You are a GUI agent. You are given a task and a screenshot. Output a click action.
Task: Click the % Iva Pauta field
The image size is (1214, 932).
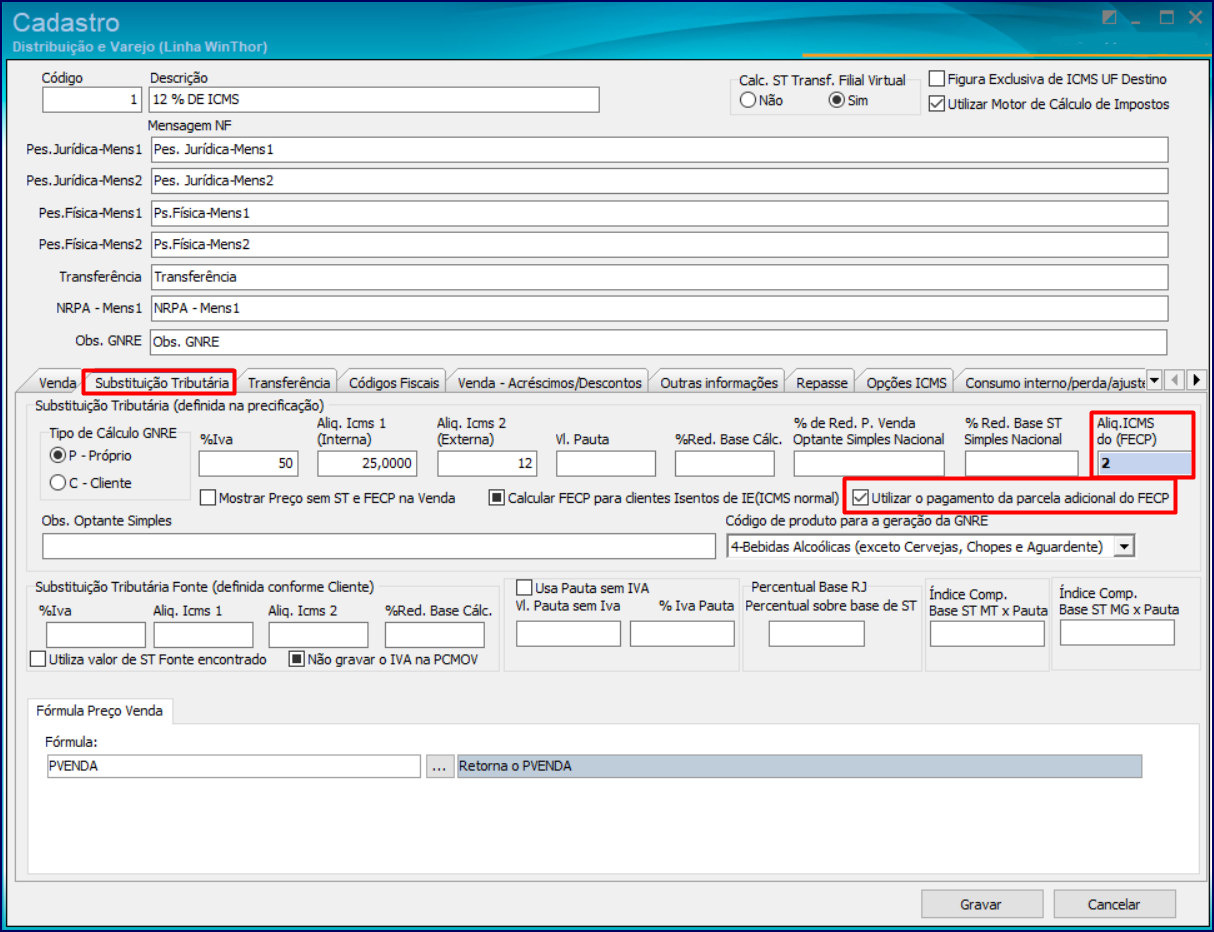682,634
